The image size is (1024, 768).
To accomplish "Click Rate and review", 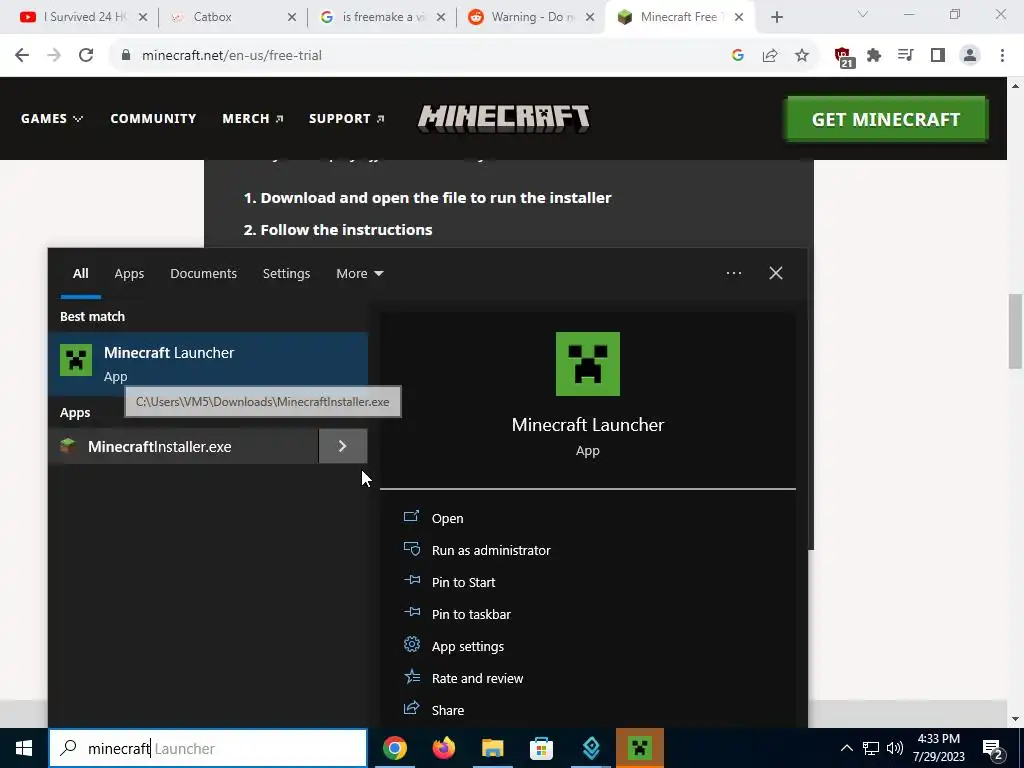I will [x=477, y=678].
